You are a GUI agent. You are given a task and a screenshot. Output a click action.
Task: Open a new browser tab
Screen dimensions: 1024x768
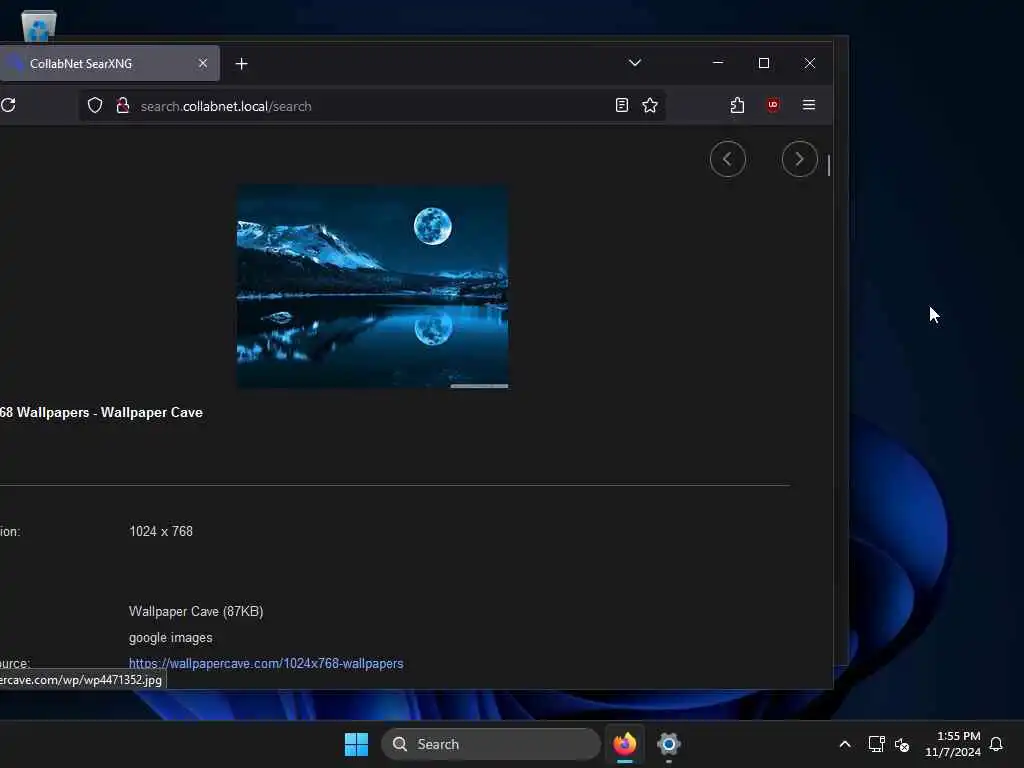[x=242, y=63]
